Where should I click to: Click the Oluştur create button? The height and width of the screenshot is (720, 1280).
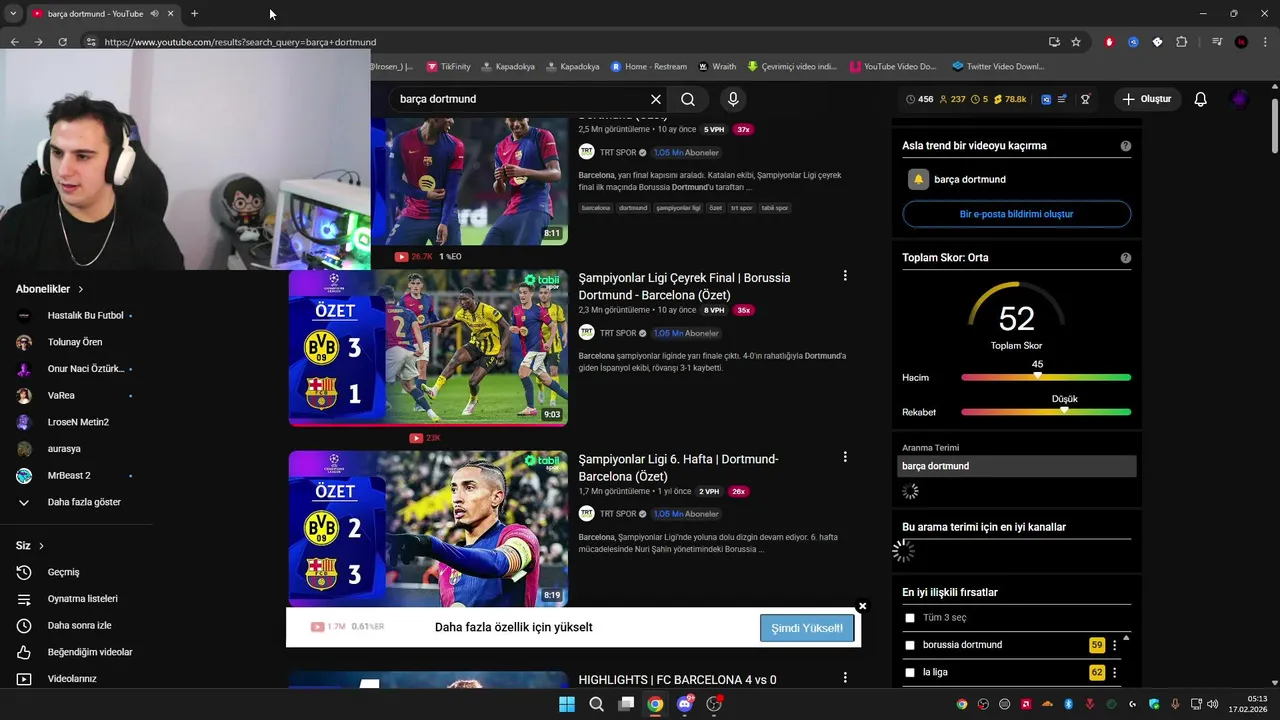pyautogui.click(x=1146, y=99)
